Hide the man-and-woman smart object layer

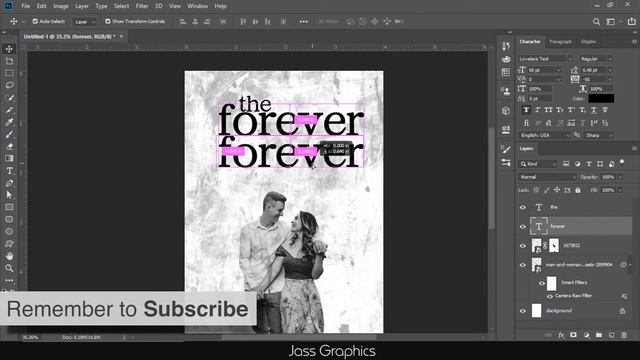pyautogui.click(x=523, y=265)
